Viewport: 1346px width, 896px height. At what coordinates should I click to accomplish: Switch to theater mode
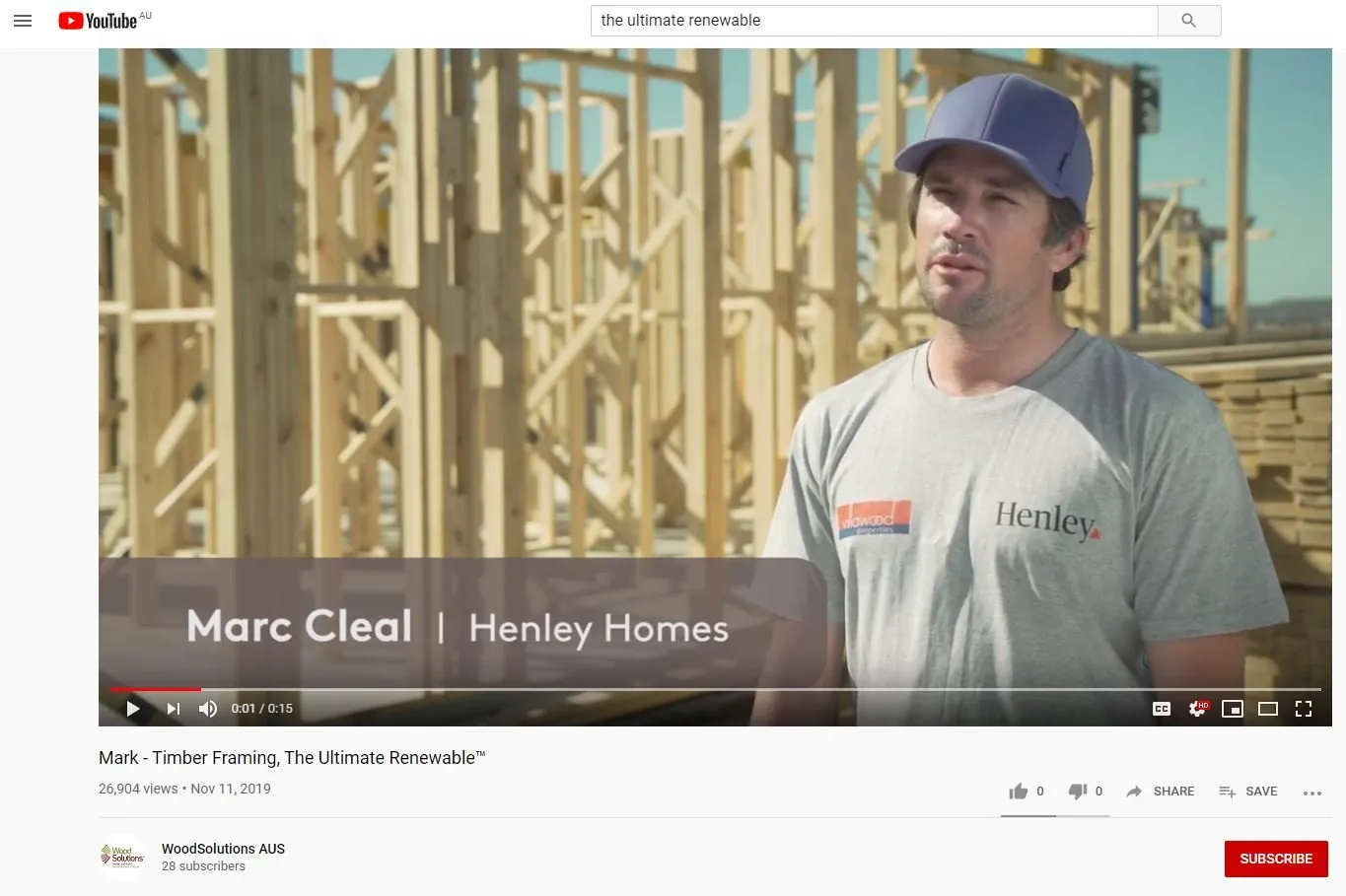[x=1268, y=708]
